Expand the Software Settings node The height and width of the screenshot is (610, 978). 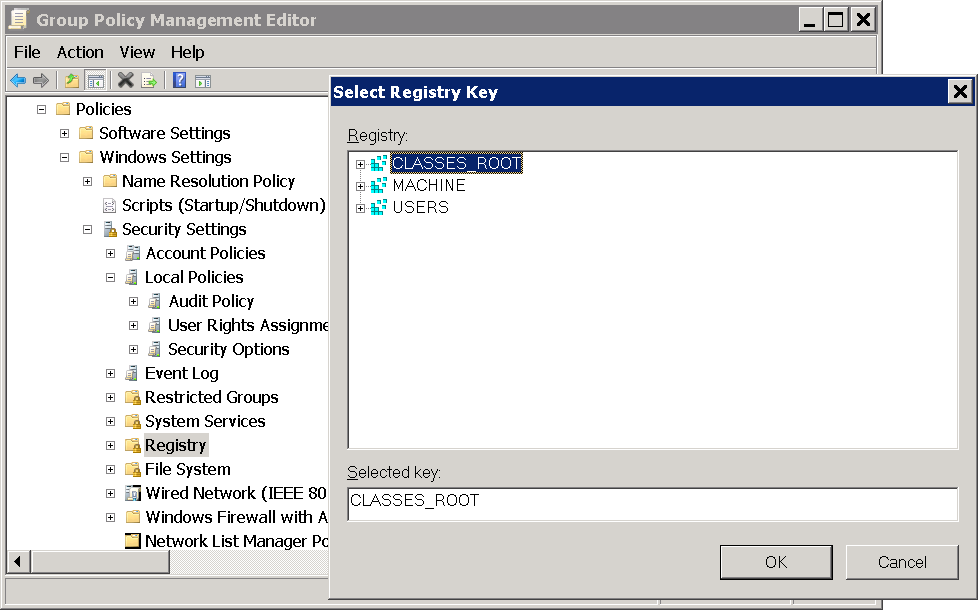click(65, 134)
